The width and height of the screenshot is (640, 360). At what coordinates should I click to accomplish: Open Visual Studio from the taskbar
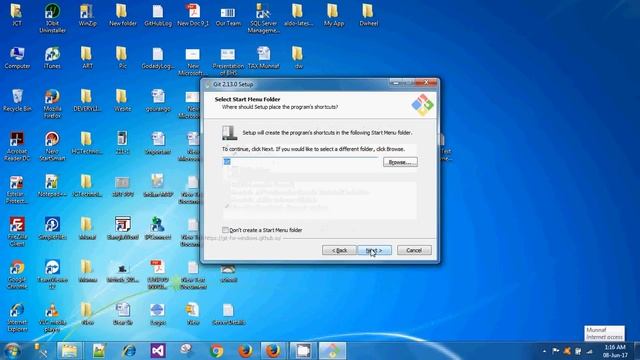[158, 351]
